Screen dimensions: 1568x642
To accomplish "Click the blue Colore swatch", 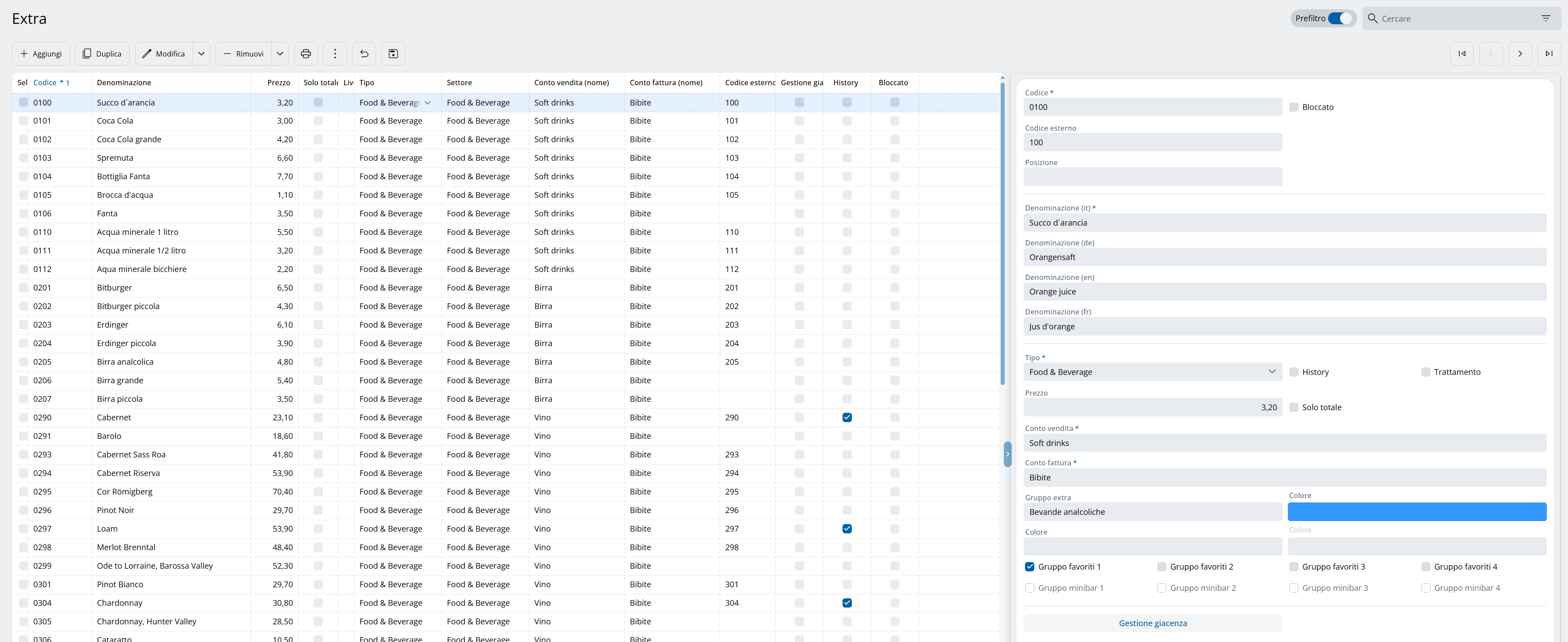I will 1416,512.
